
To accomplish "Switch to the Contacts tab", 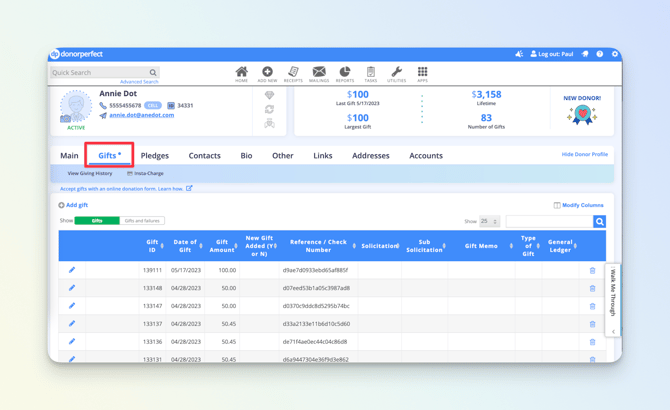I will click(205, 155).
